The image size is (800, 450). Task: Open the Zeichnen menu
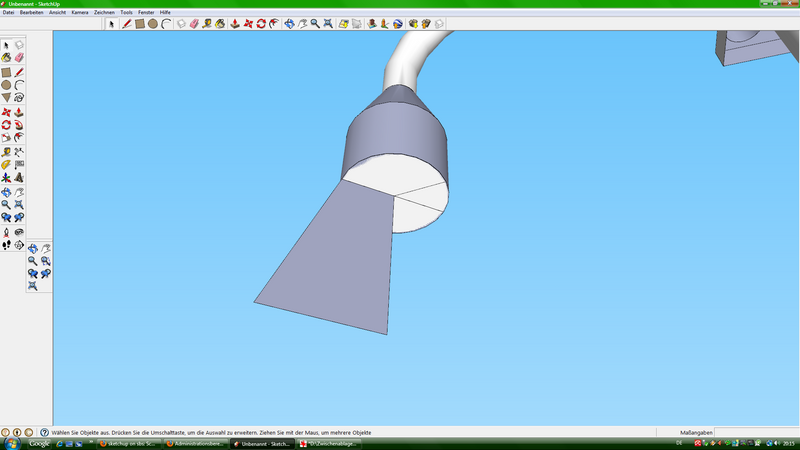tap(104, 12)
